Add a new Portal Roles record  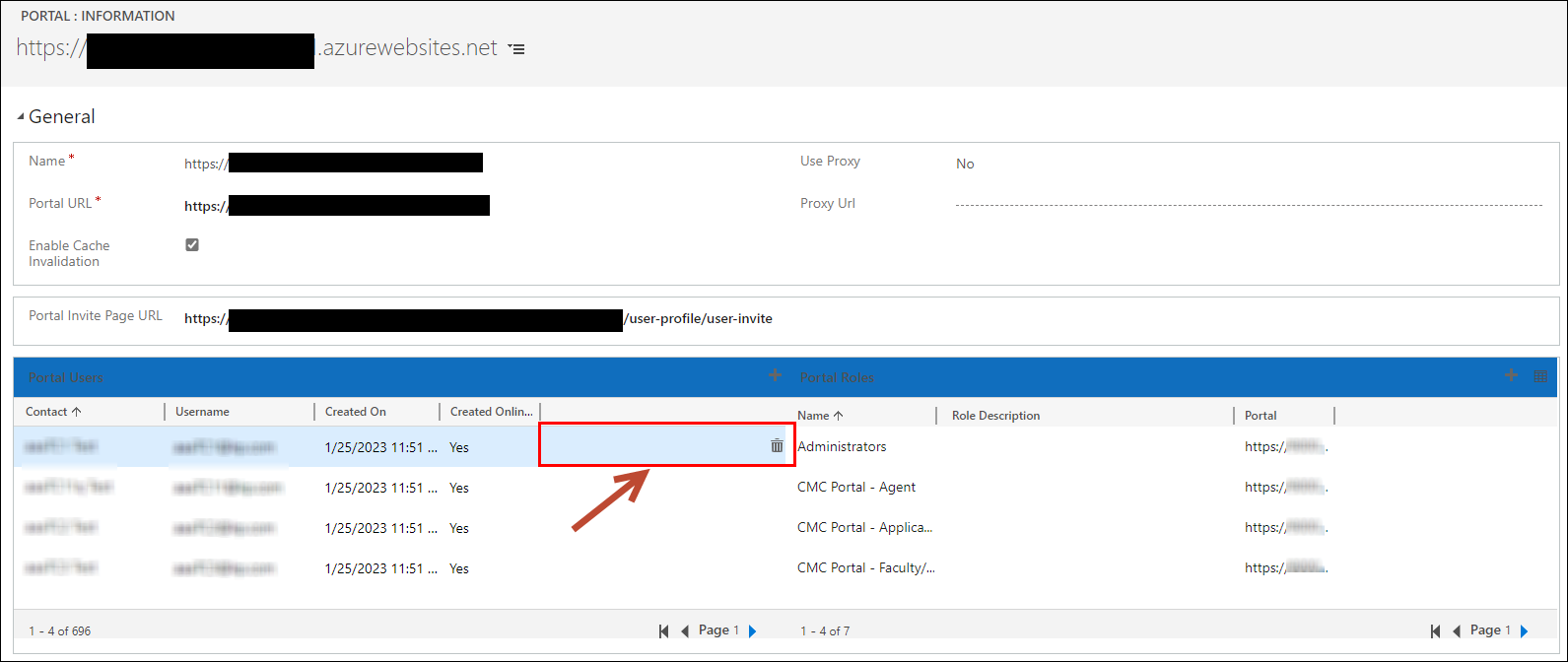click(1511, 375)
